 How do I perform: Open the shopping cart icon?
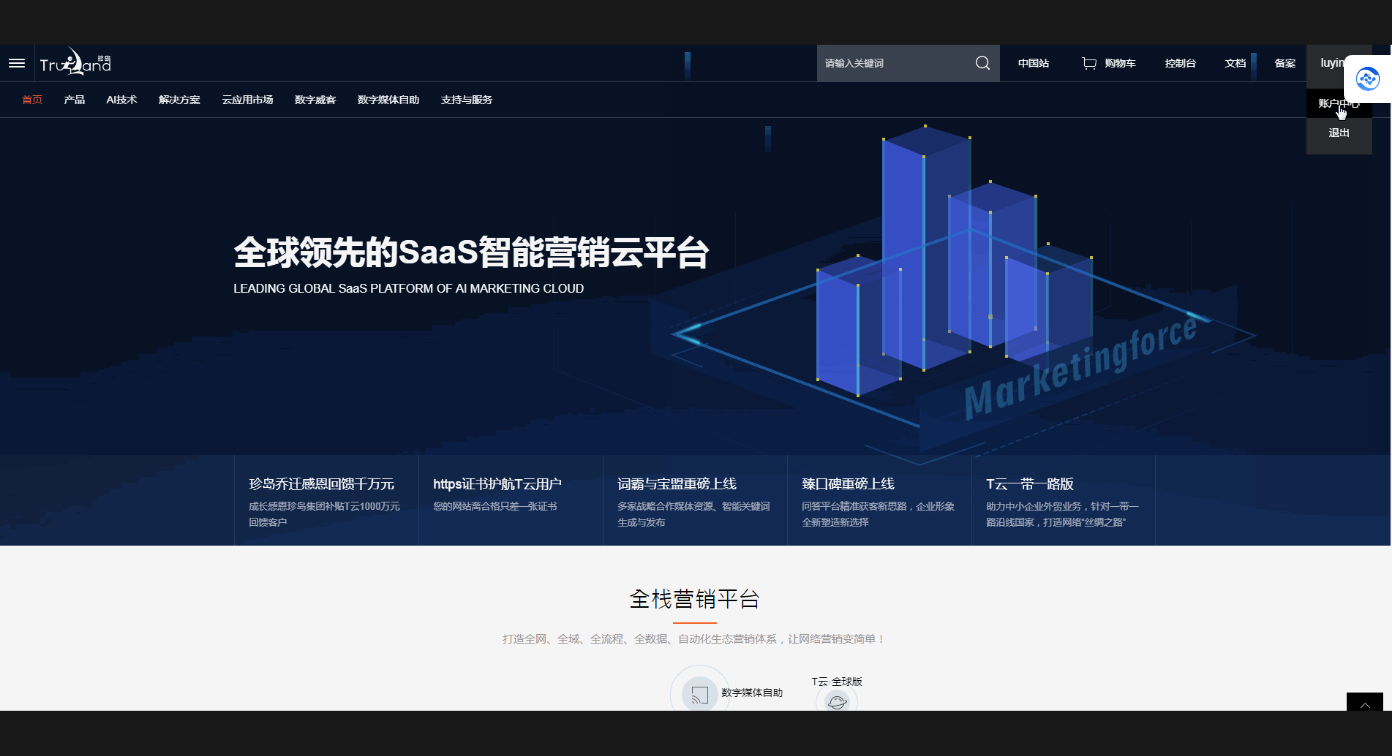pos(1089,63)
